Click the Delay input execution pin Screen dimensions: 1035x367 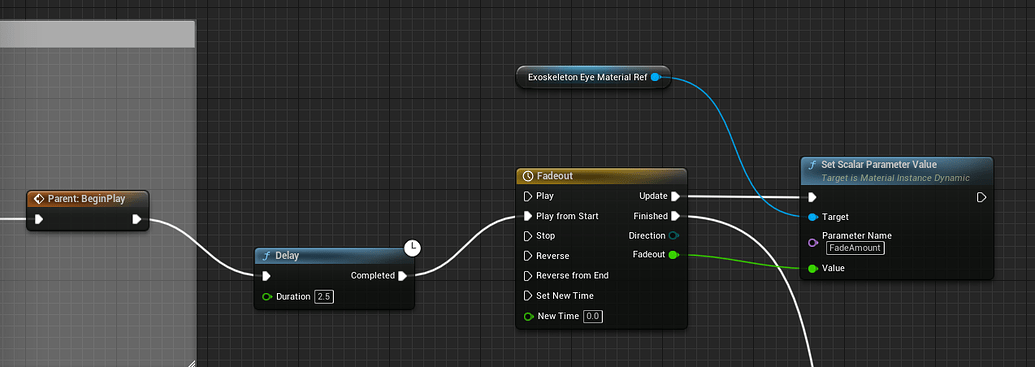pyautogui.click(x=266, y=276)
